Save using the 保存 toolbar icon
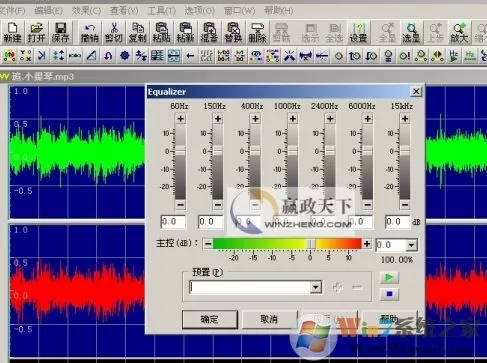The image size is (487, 363). coord(60,33)
